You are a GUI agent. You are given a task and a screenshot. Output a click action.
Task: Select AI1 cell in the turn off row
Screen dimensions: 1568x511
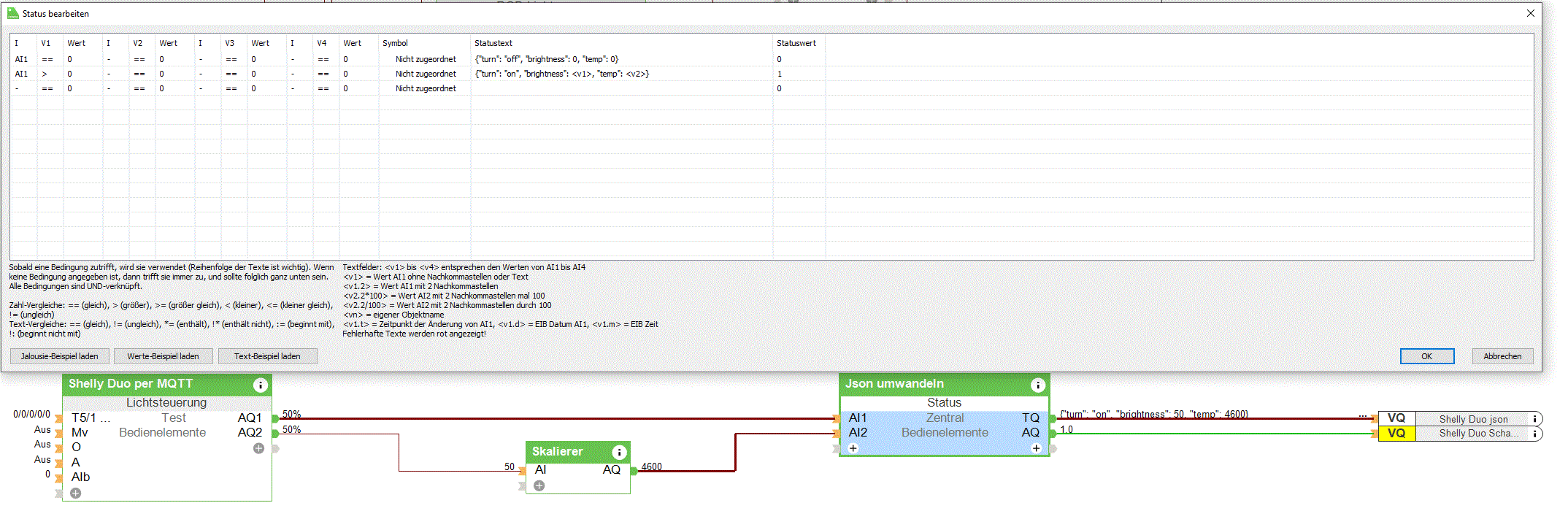[x=23, y=59]
